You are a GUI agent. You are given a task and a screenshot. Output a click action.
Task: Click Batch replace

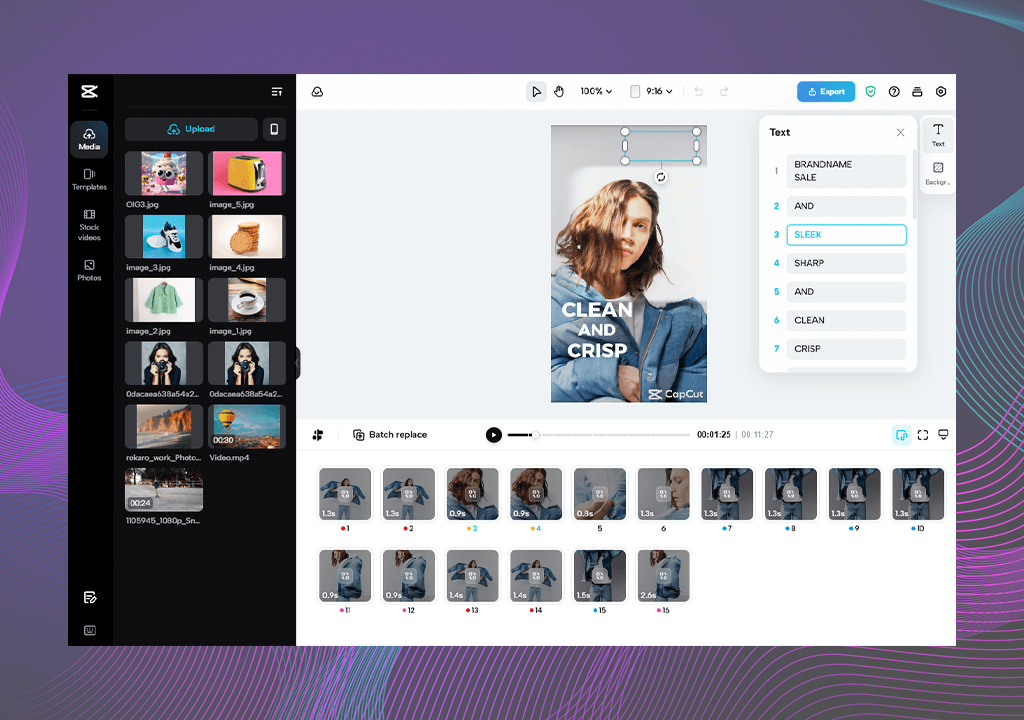(x=390, y=435)
